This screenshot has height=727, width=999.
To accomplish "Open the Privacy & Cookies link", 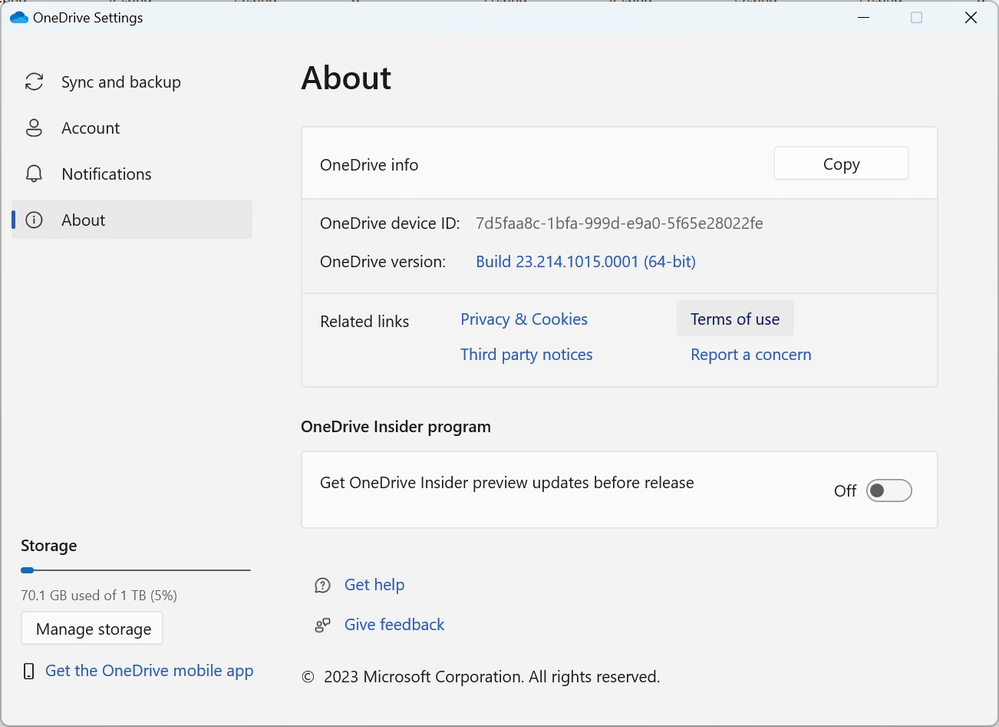I will tap(523, 319).
